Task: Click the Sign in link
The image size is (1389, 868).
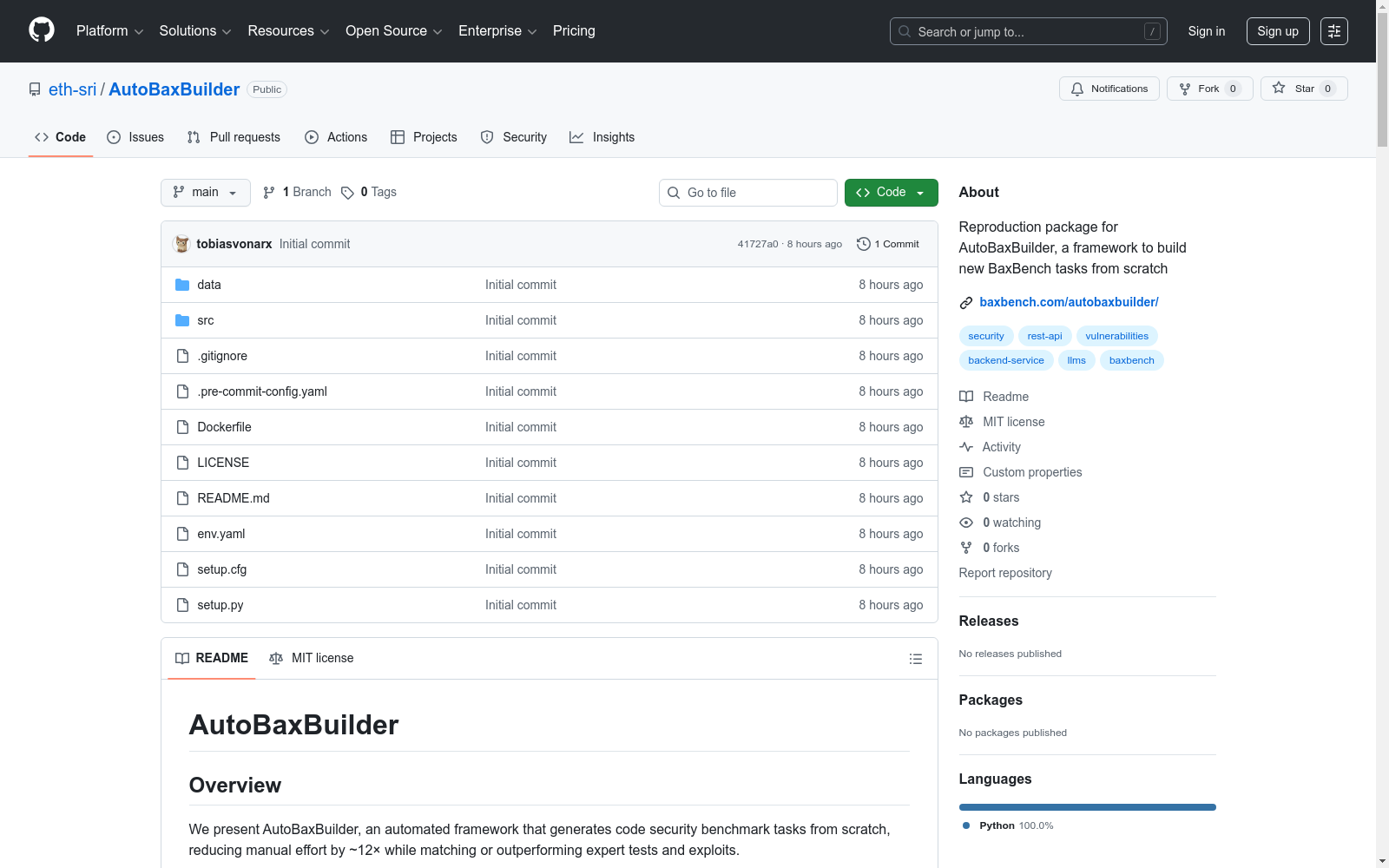Action: point(1207,31)
